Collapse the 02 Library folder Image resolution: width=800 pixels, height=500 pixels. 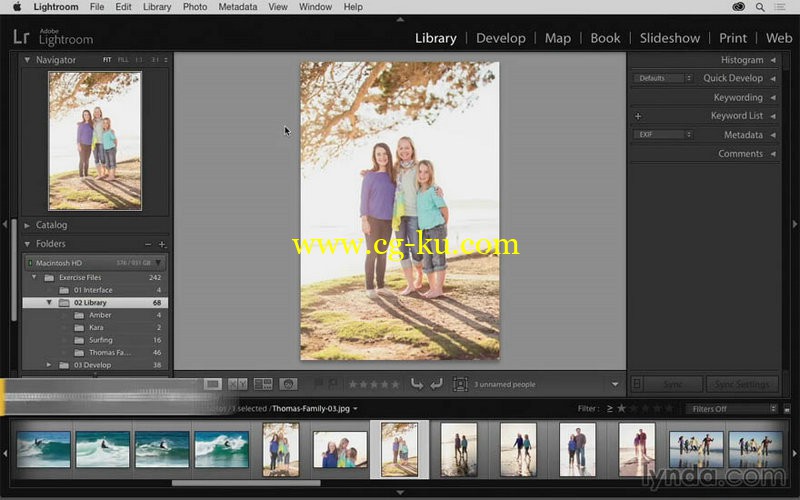(49, 303)
